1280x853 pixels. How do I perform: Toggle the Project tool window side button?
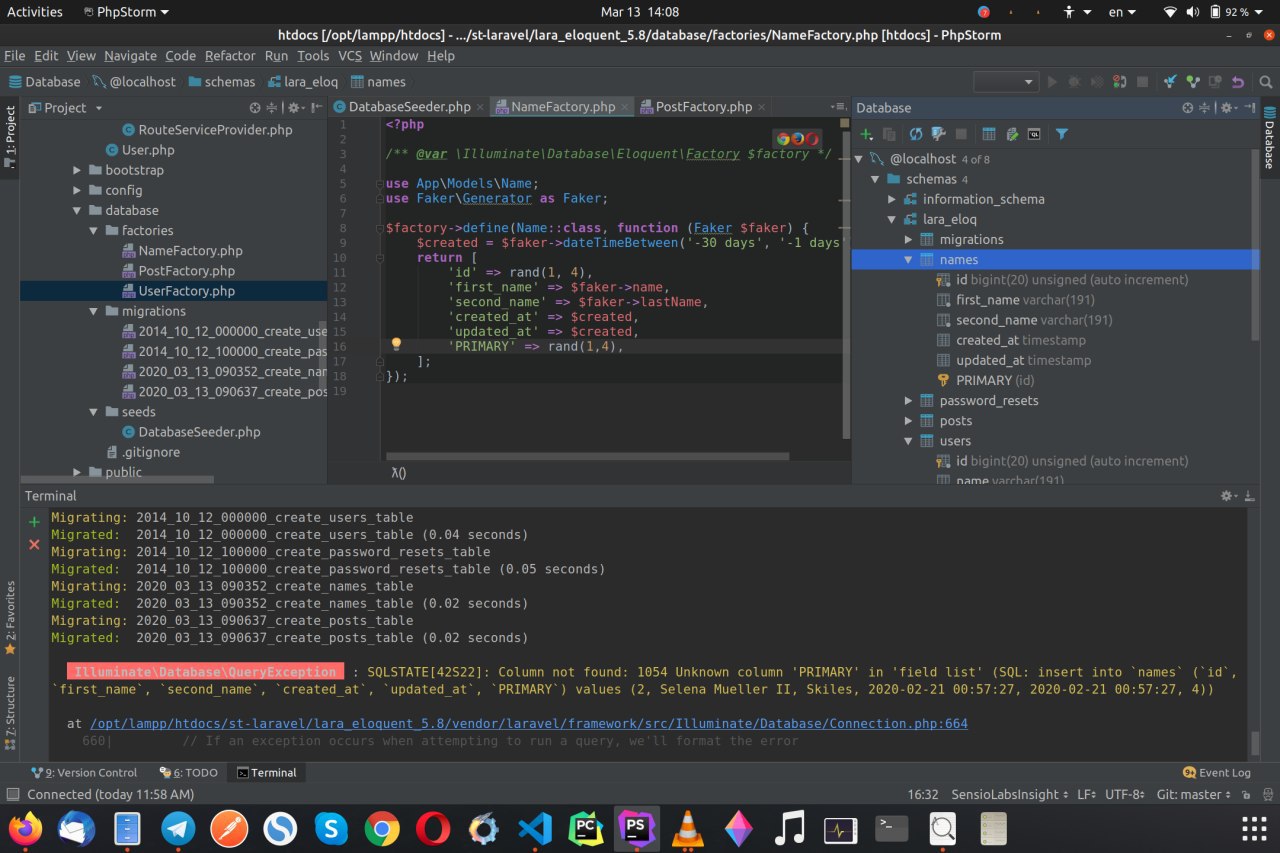[10, 136]
